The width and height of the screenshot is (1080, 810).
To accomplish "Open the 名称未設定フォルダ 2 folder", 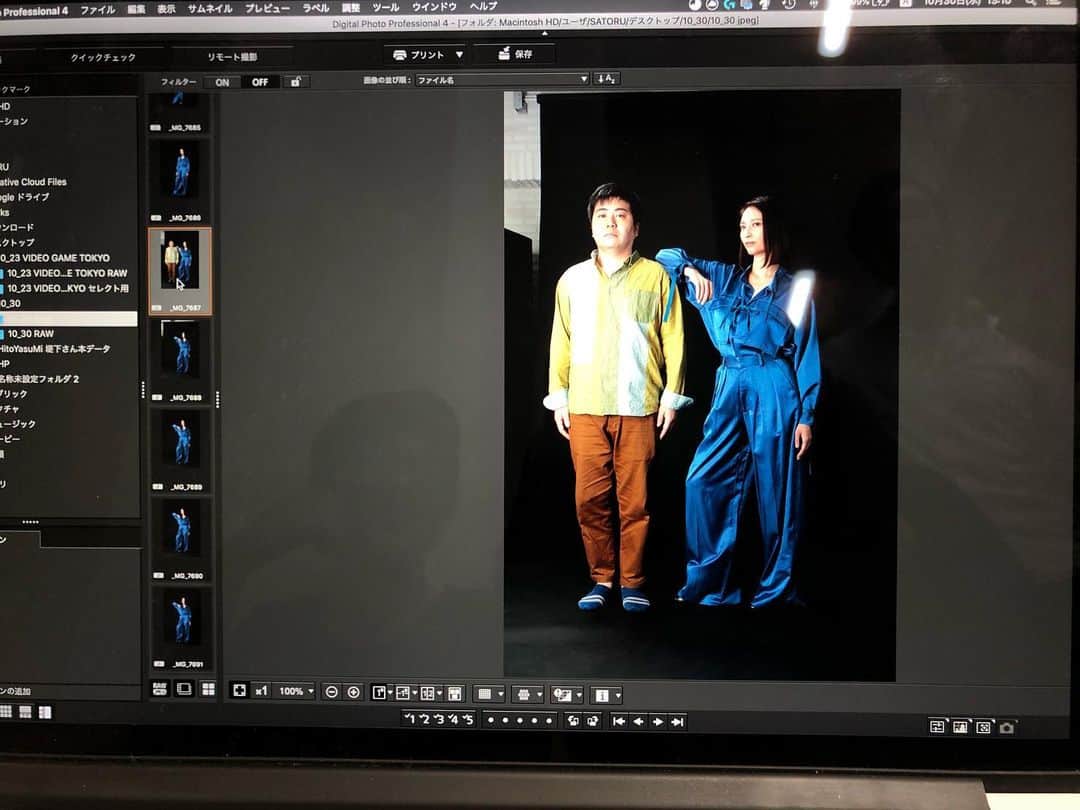I will (x=39, y=379).
